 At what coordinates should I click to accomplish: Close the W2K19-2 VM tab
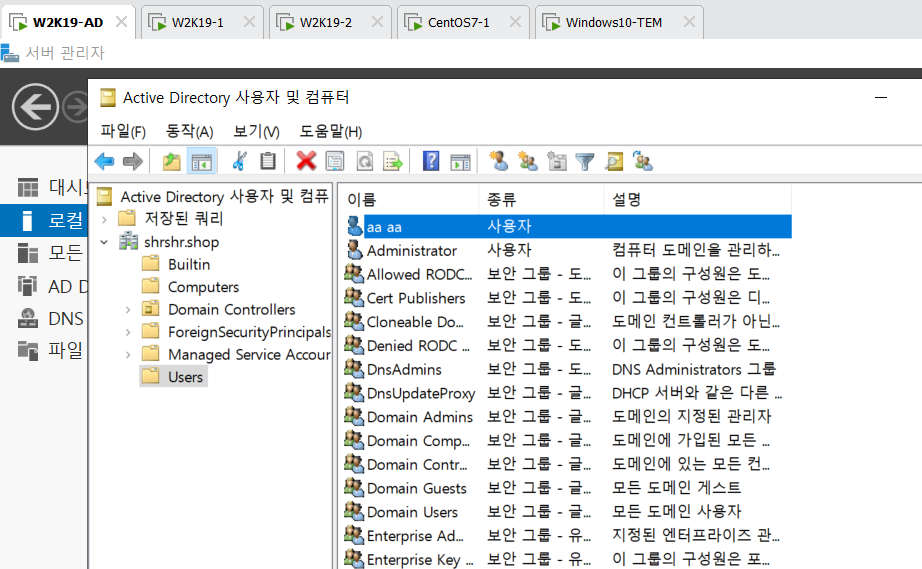pyautogui.click(x=378, y=22)
